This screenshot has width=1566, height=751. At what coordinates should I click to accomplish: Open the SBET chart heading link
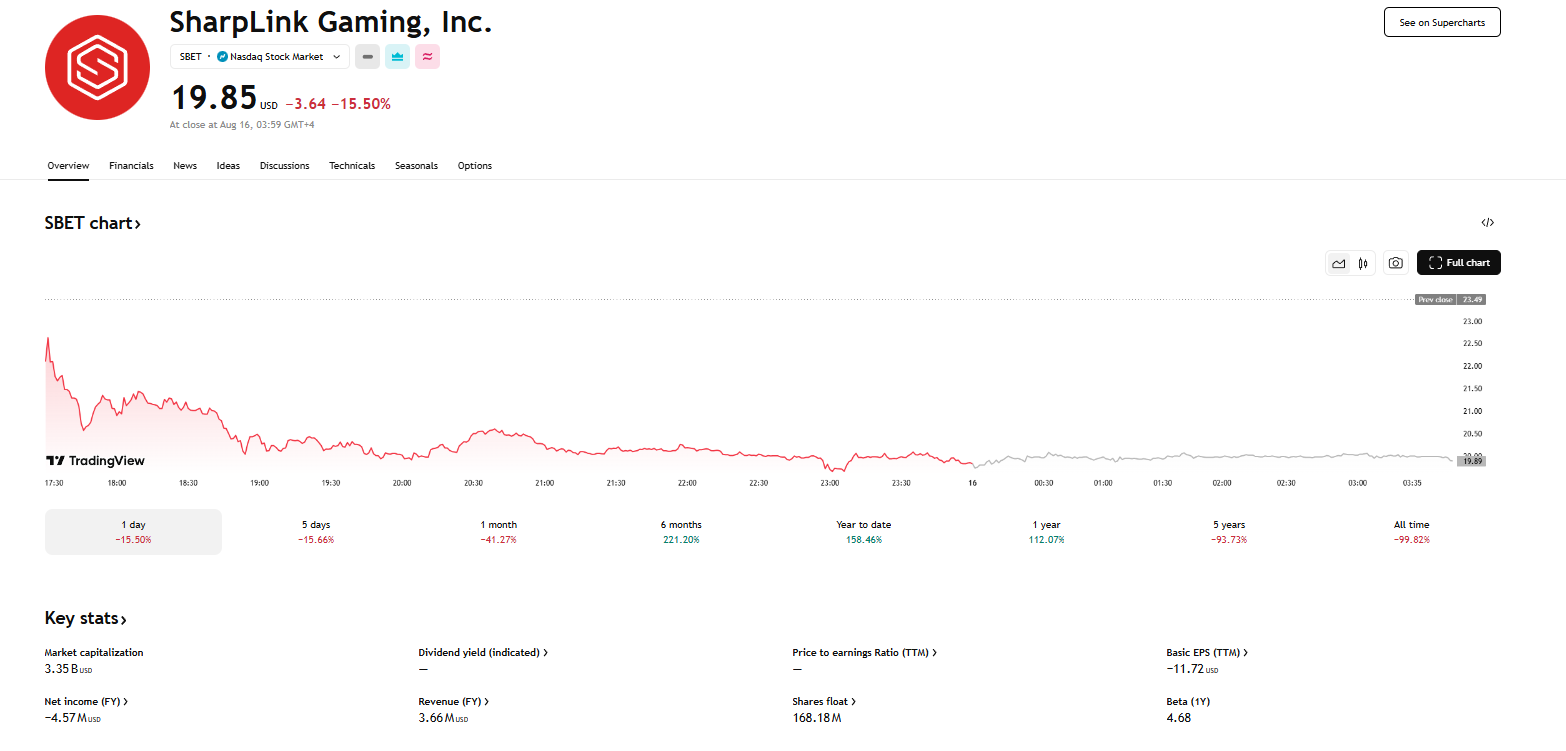click(x=92, y=223)
